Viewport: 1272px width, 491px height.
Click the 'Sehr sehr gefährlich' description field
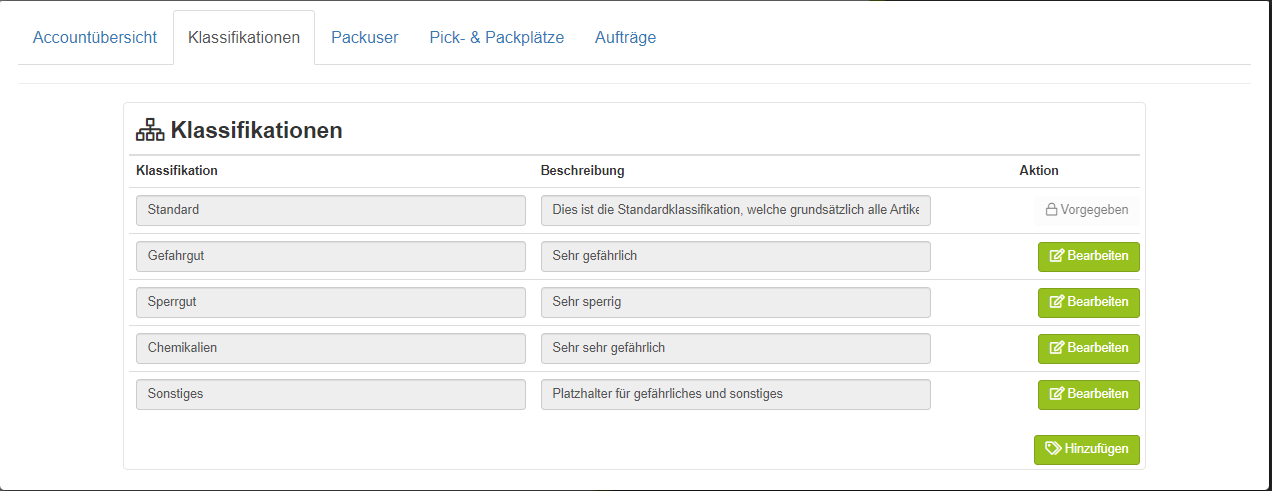click(736, 348)
